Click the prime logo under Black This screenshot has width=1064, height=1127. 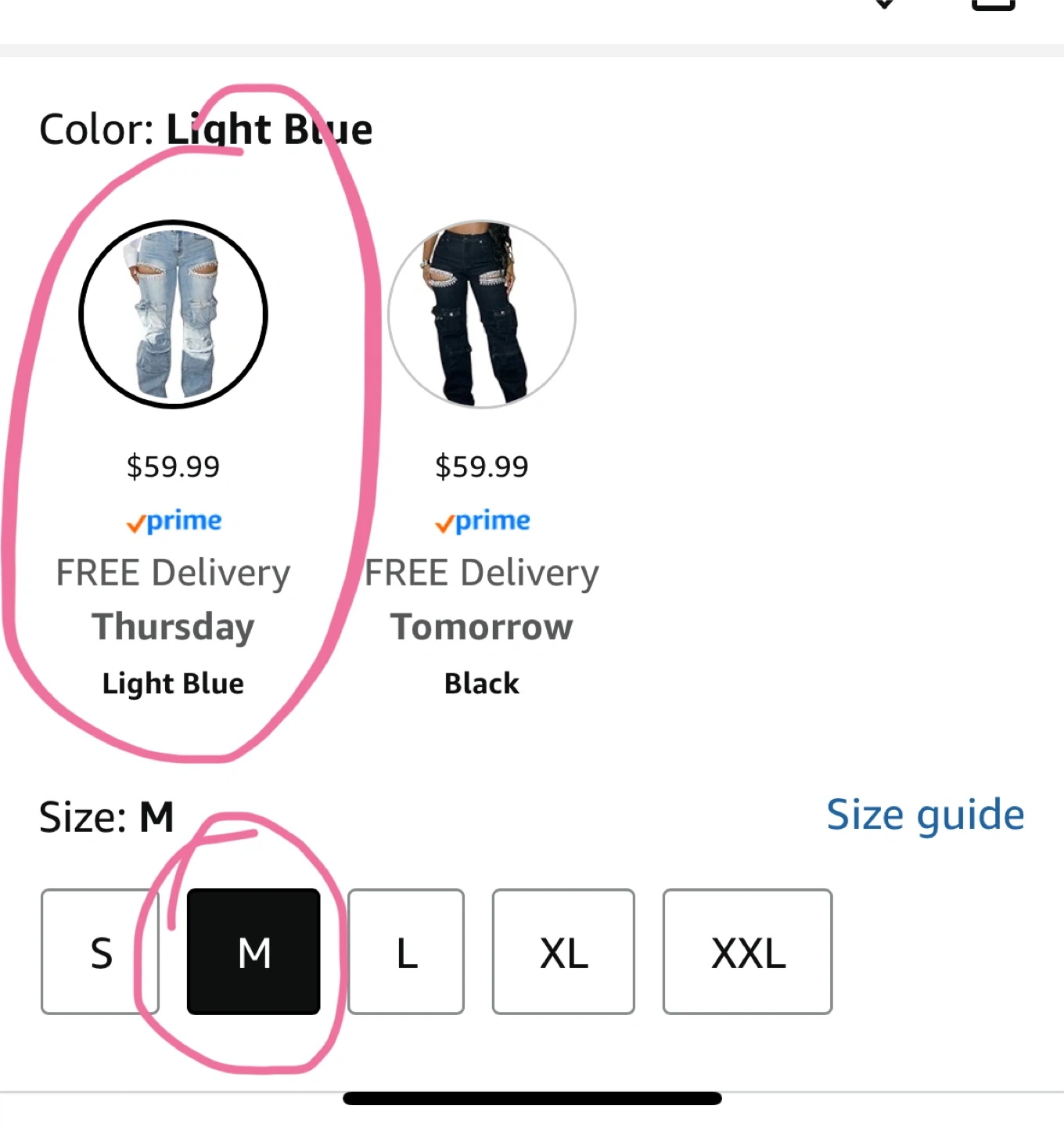(482, 521)
